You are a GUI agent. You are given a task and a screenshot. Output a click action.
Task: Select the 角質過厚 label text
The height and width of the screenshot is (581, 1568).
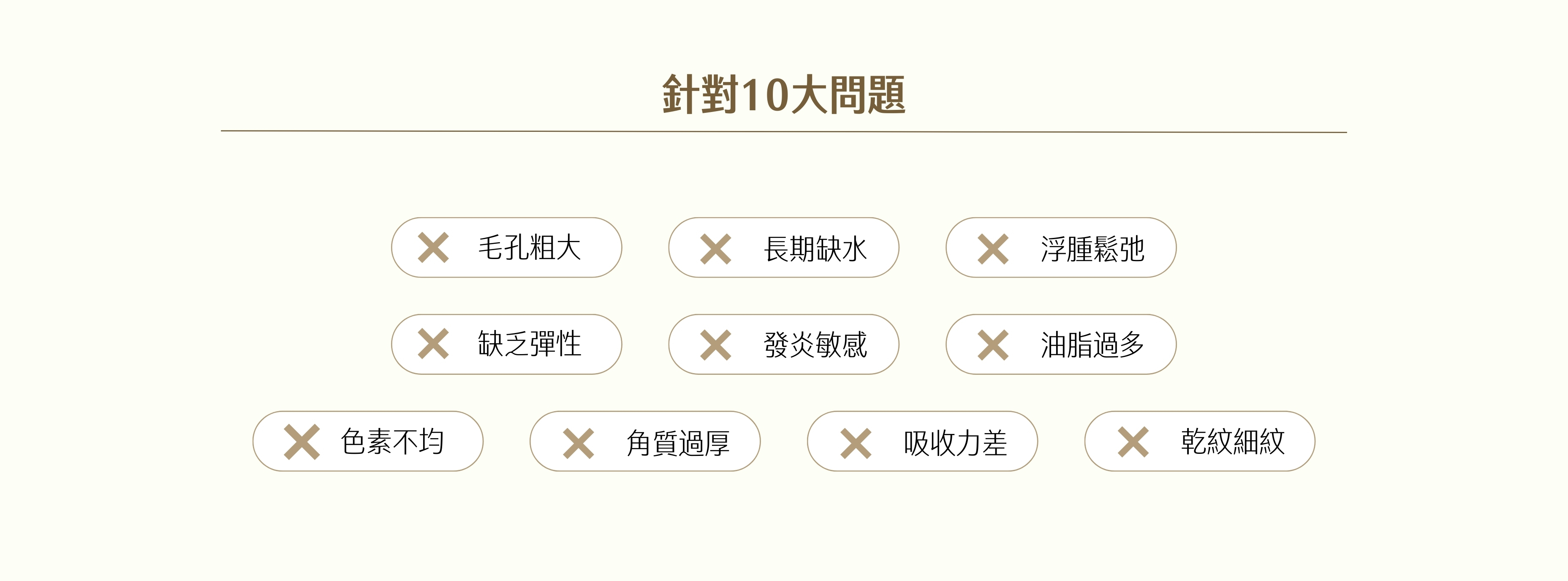(x=677, y=443)
